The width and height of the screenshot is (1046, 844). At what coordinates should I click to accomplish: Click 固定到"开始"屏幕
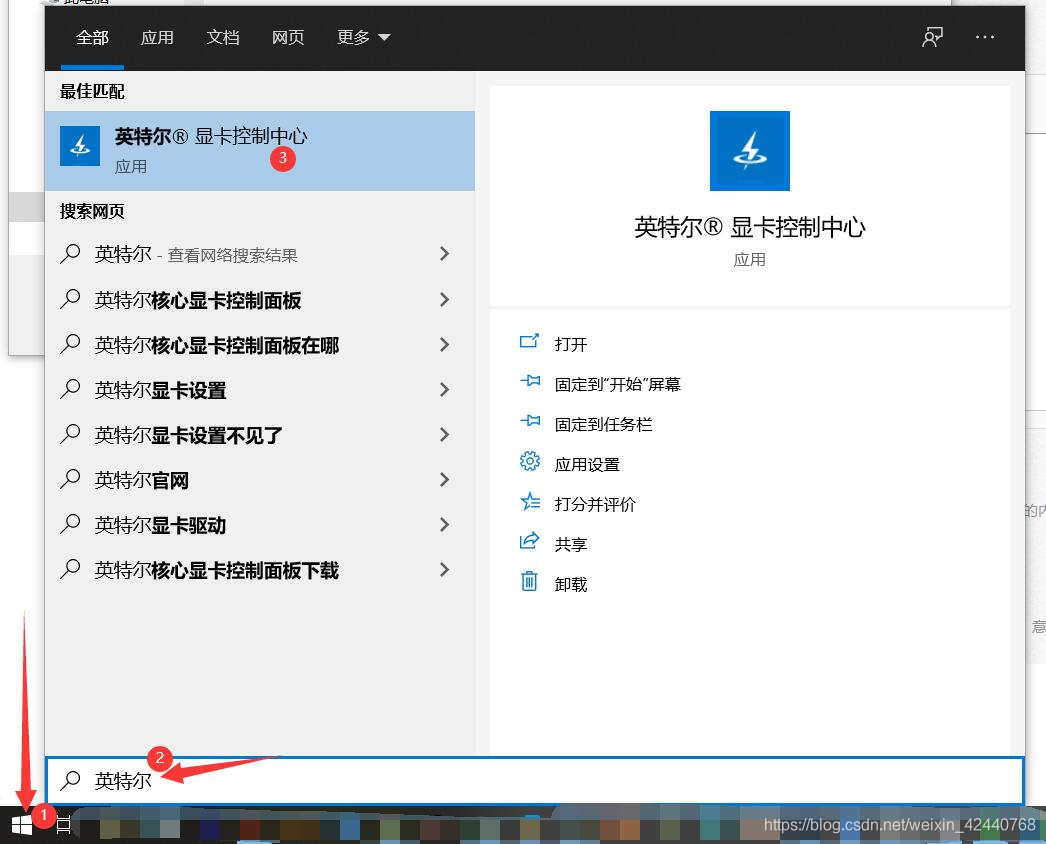618,384
